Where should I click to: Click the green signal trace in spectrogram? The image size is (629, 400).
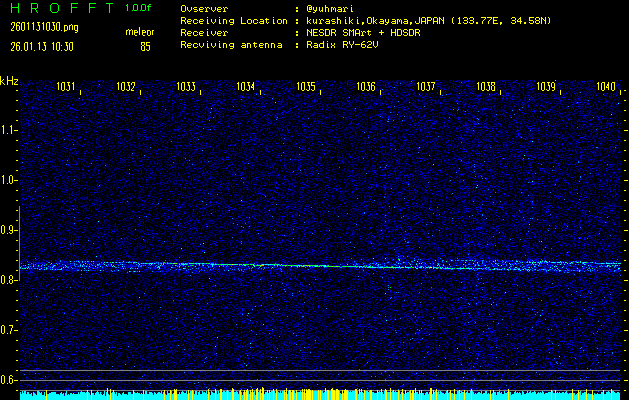(300, 265)
